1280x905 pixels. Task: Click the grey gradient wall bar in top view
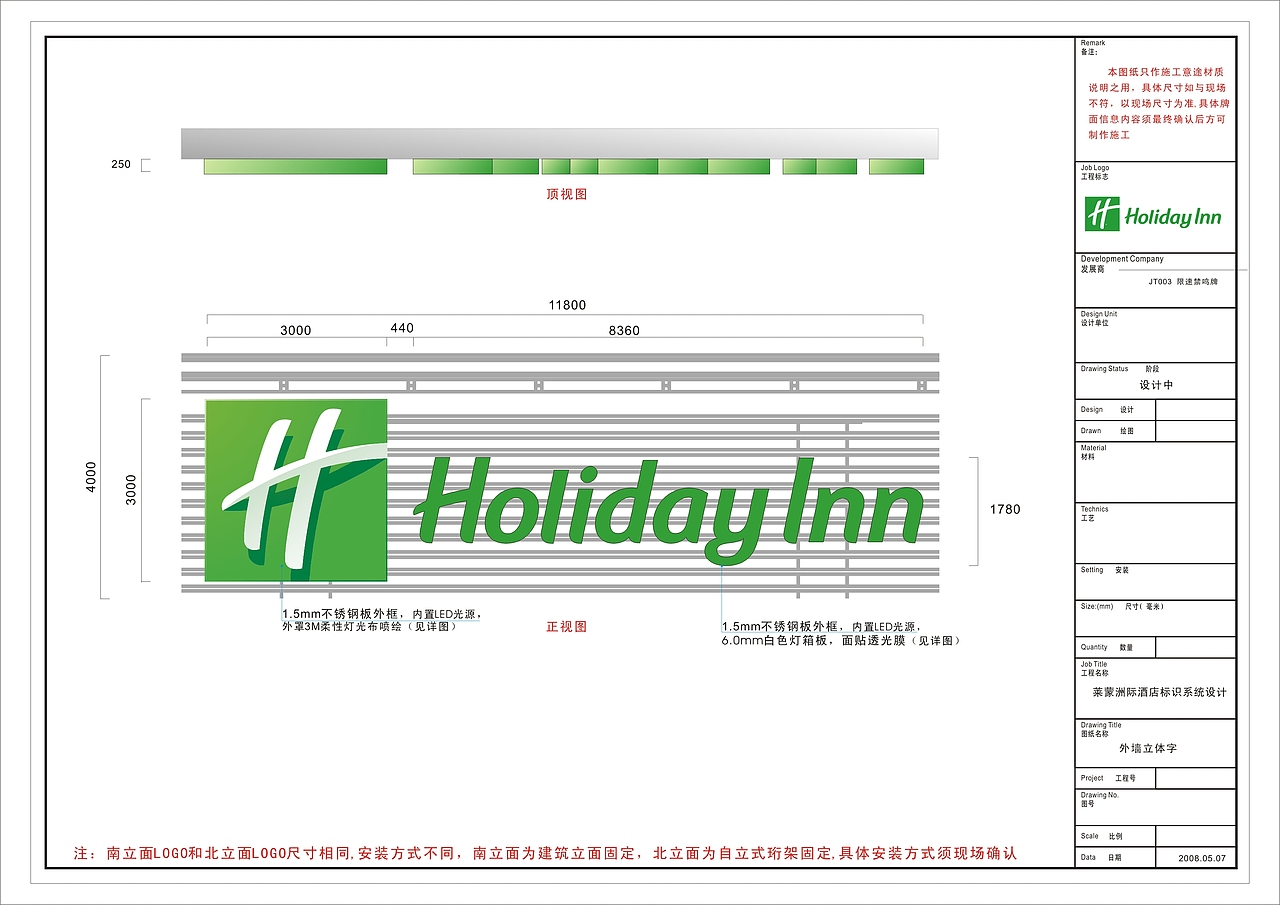(560, 143)
